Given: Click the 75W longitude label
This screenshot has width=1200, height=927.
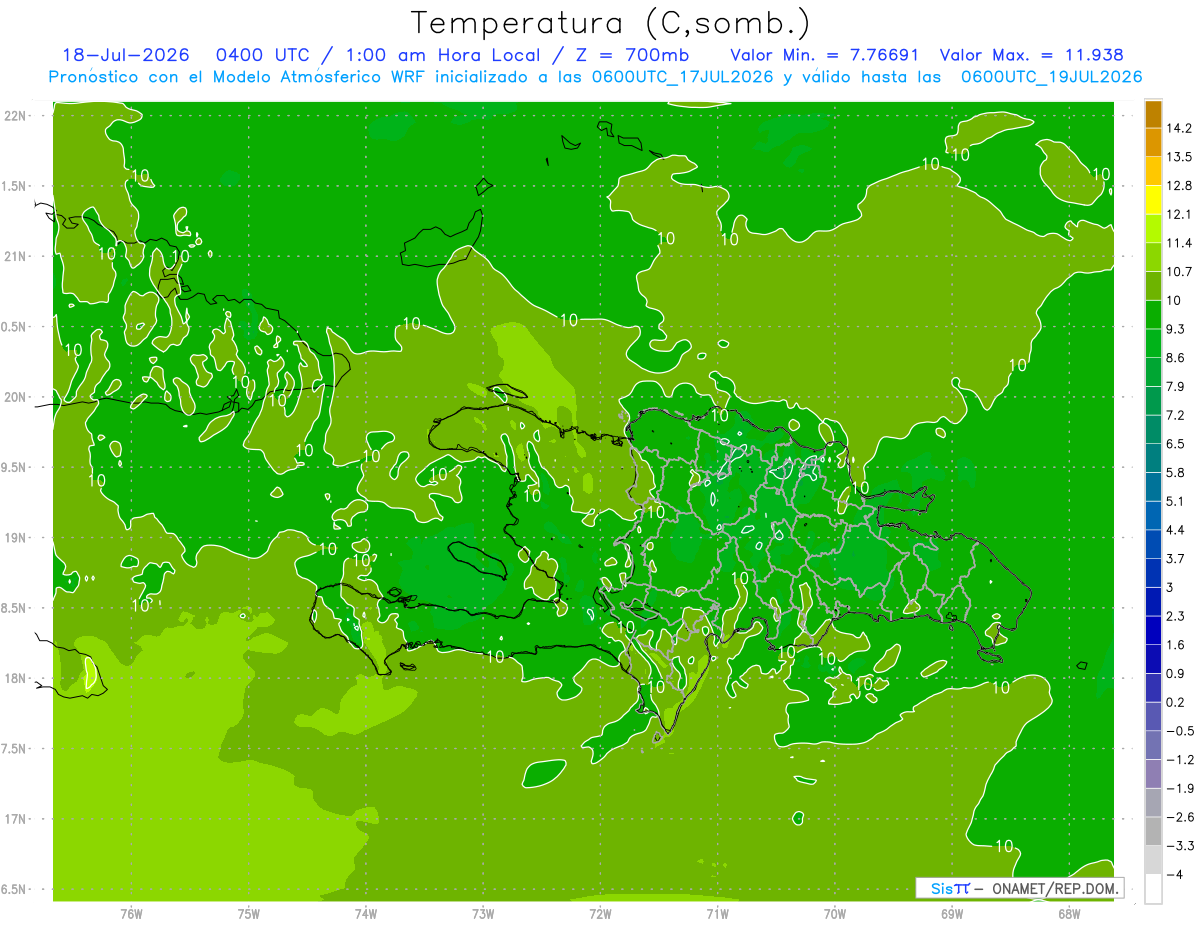Looking at the screenshot, I should pos(249,913).
